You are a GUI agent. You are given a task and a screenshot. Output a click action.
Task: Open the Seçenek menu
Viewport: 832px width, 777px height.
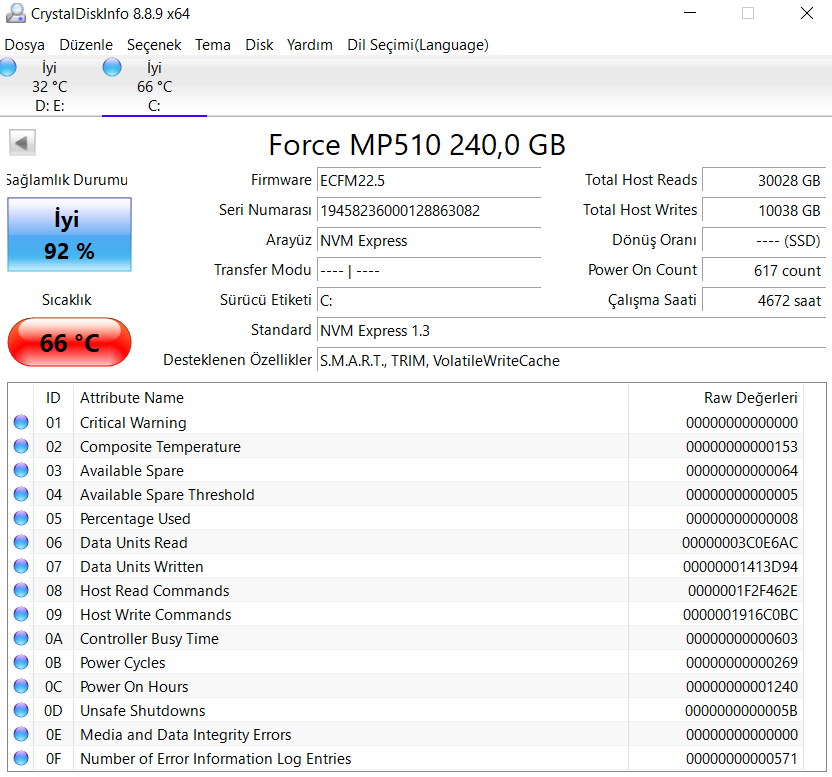click(x=153, y=45)
